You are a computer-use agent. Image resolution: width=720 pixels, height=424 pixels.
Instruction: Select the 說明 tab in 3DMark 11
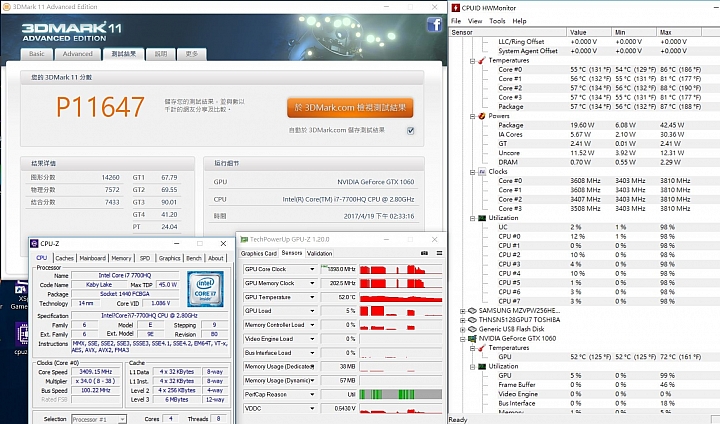point(161,54)
